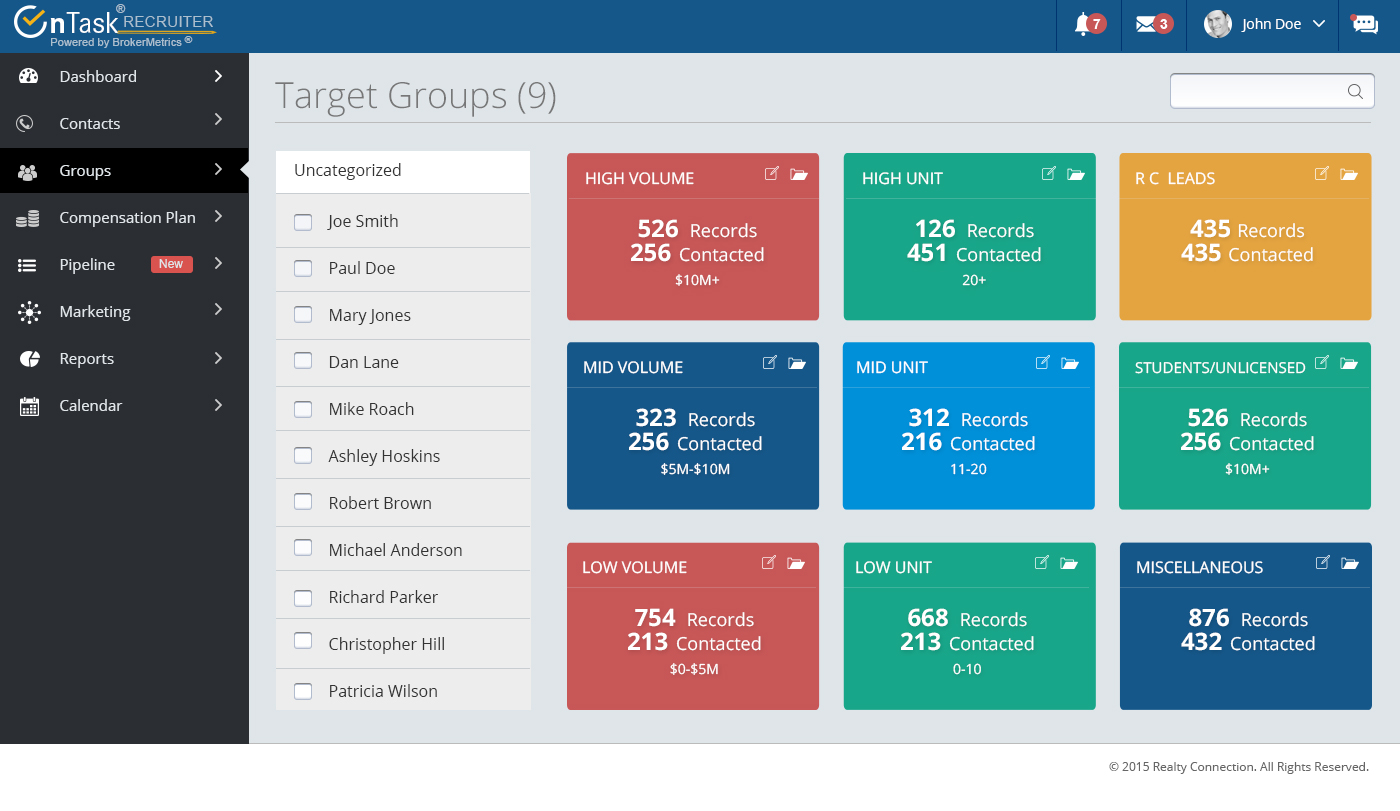Image resolution: width=1400 pixels, height=811 pixels.
Task: Click the OnTask Recruiter logo
Action: [x=115, y=25]
